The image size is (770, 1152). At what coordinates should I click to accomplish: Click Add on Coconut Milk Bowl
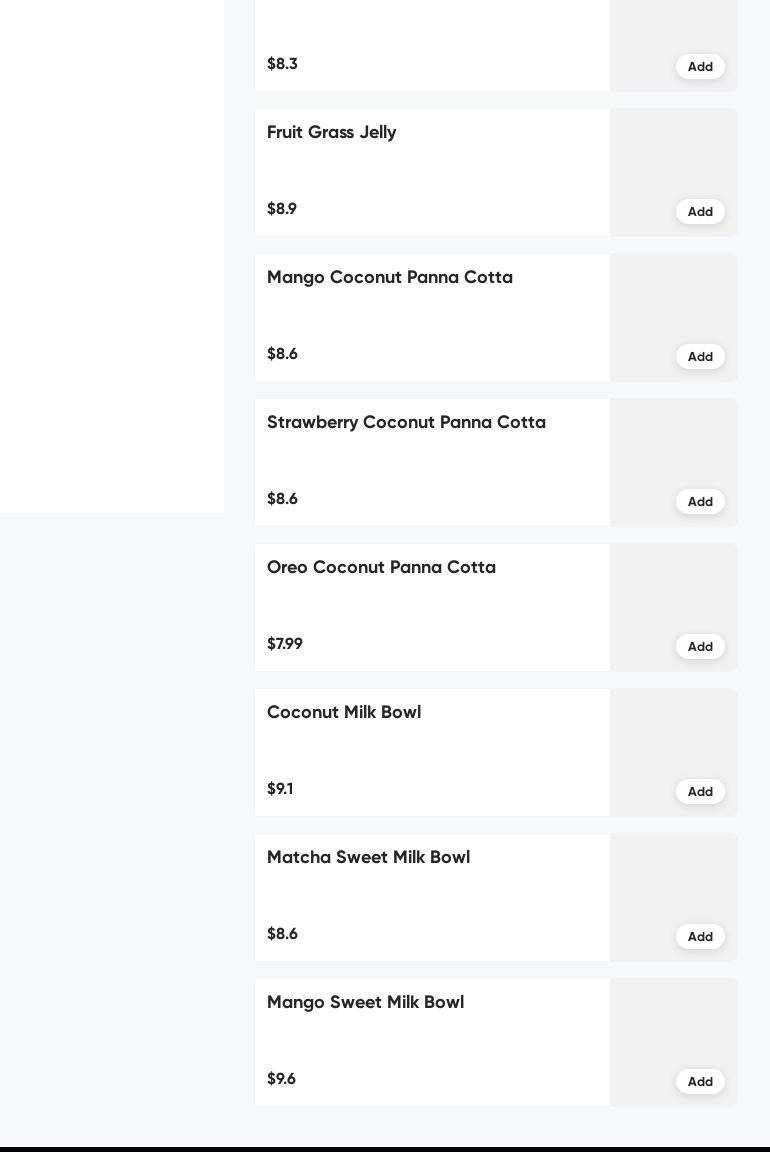click(700, 791)
